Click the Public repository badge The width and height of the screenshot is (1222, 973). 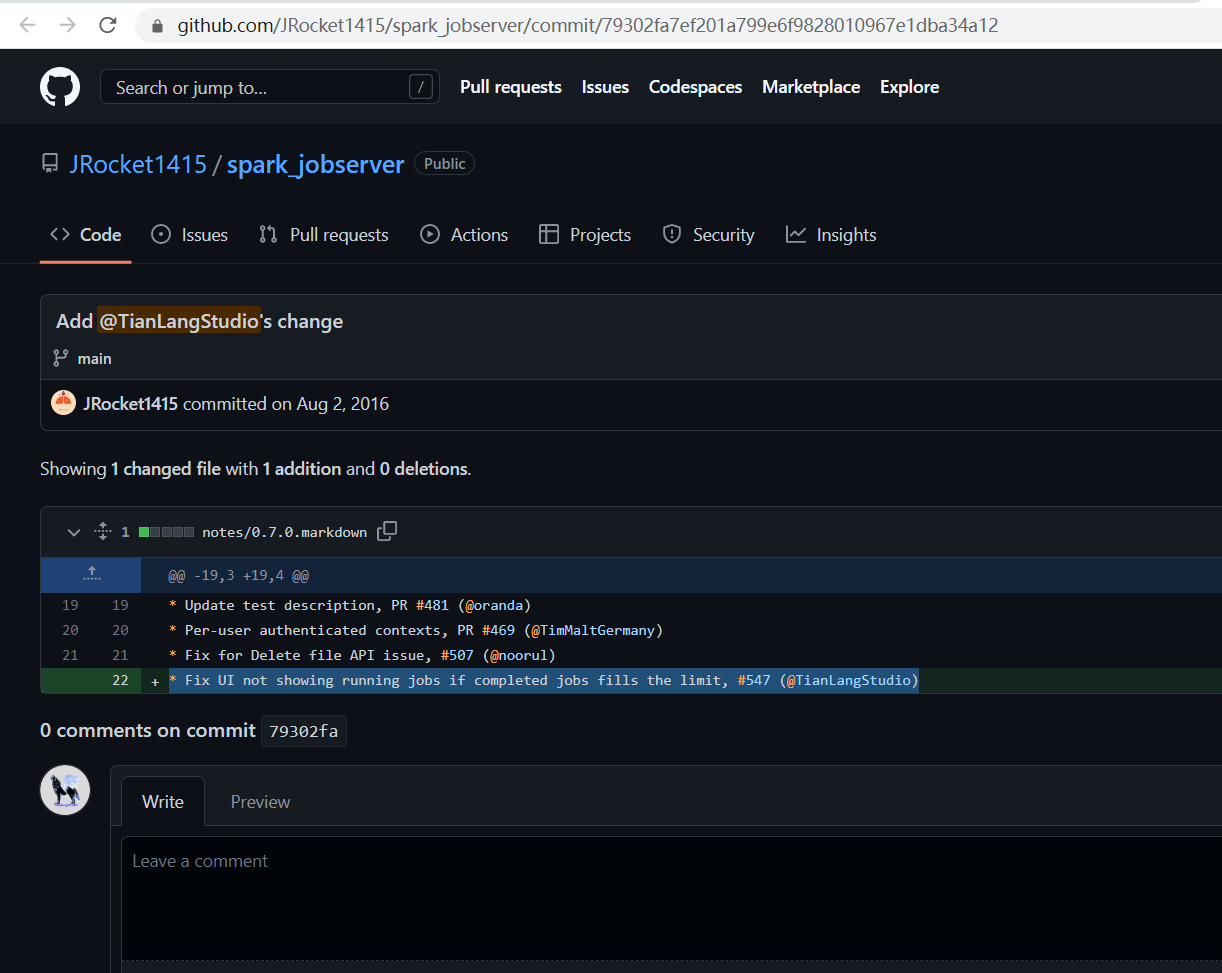[x=444, y=164]
